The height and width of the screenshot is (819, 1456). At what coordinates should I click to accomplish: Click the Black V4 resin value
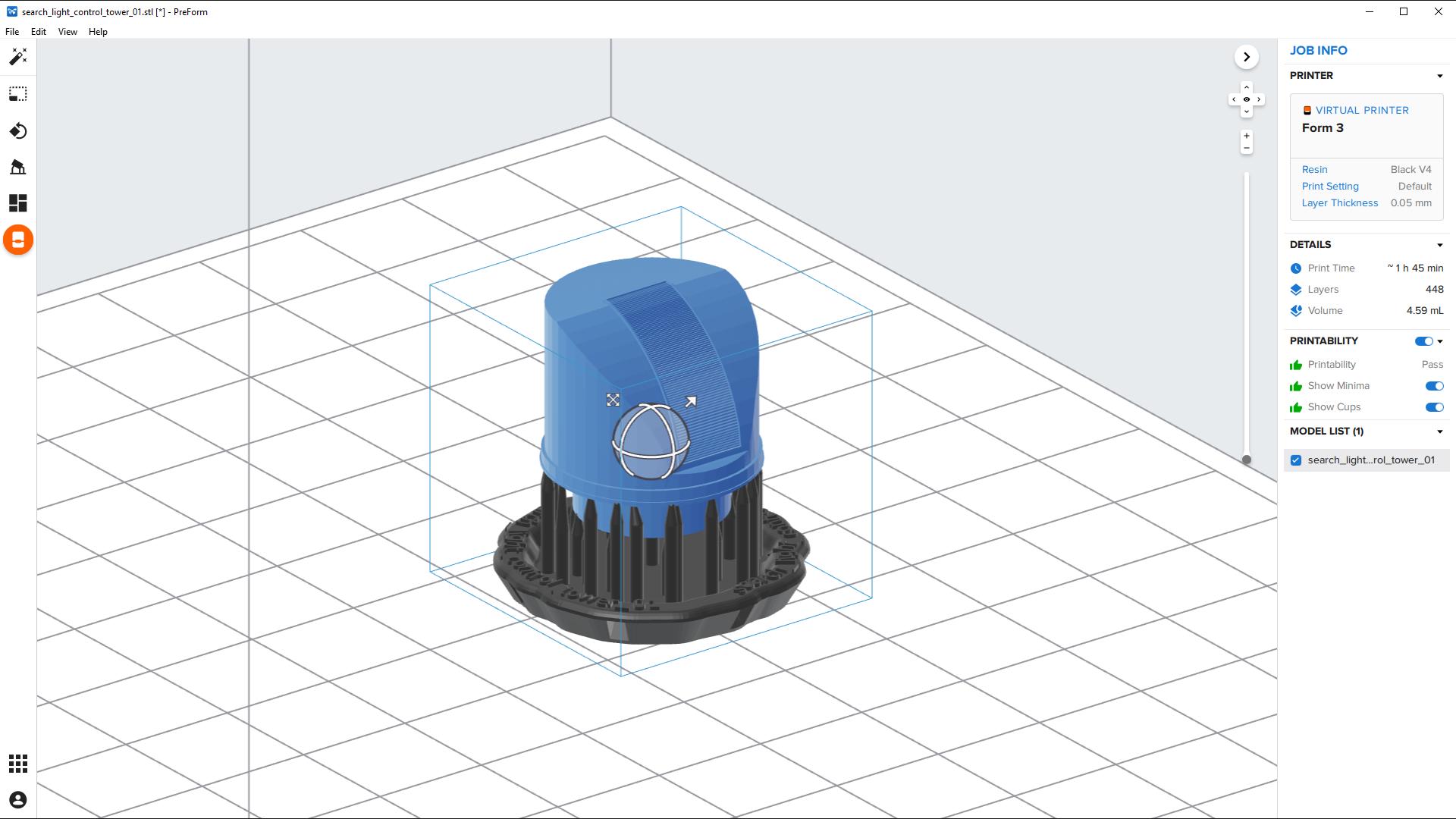(x=1410, y=170)
